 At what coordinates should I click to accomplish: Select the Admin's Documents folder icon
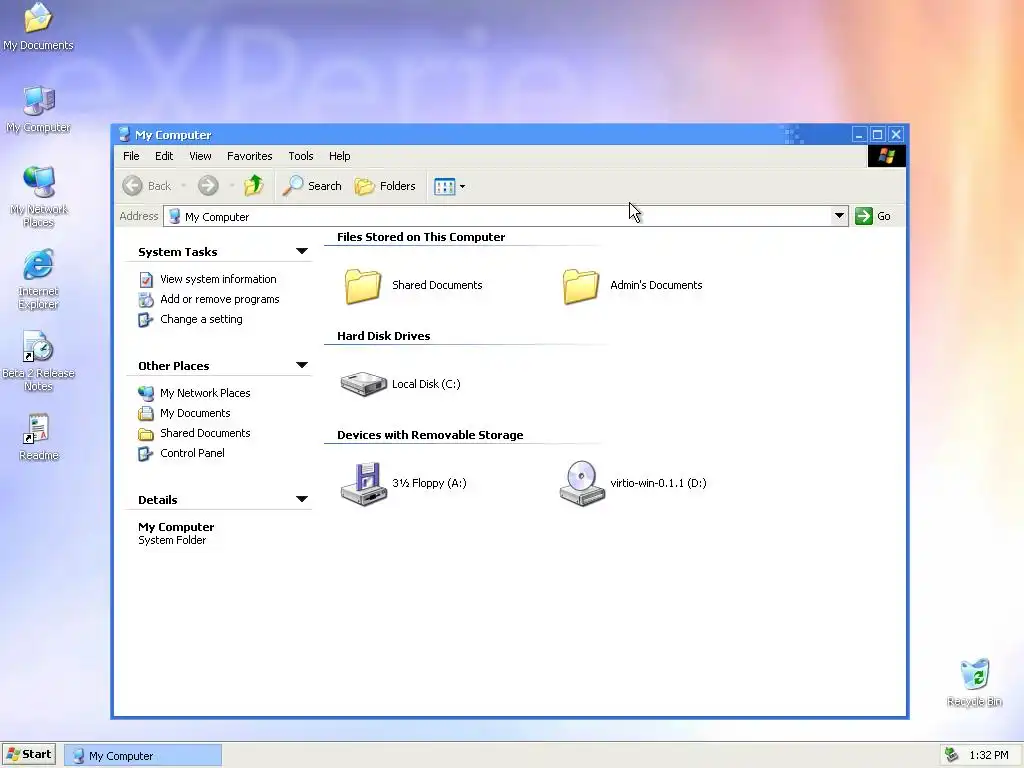click(581, 286)
